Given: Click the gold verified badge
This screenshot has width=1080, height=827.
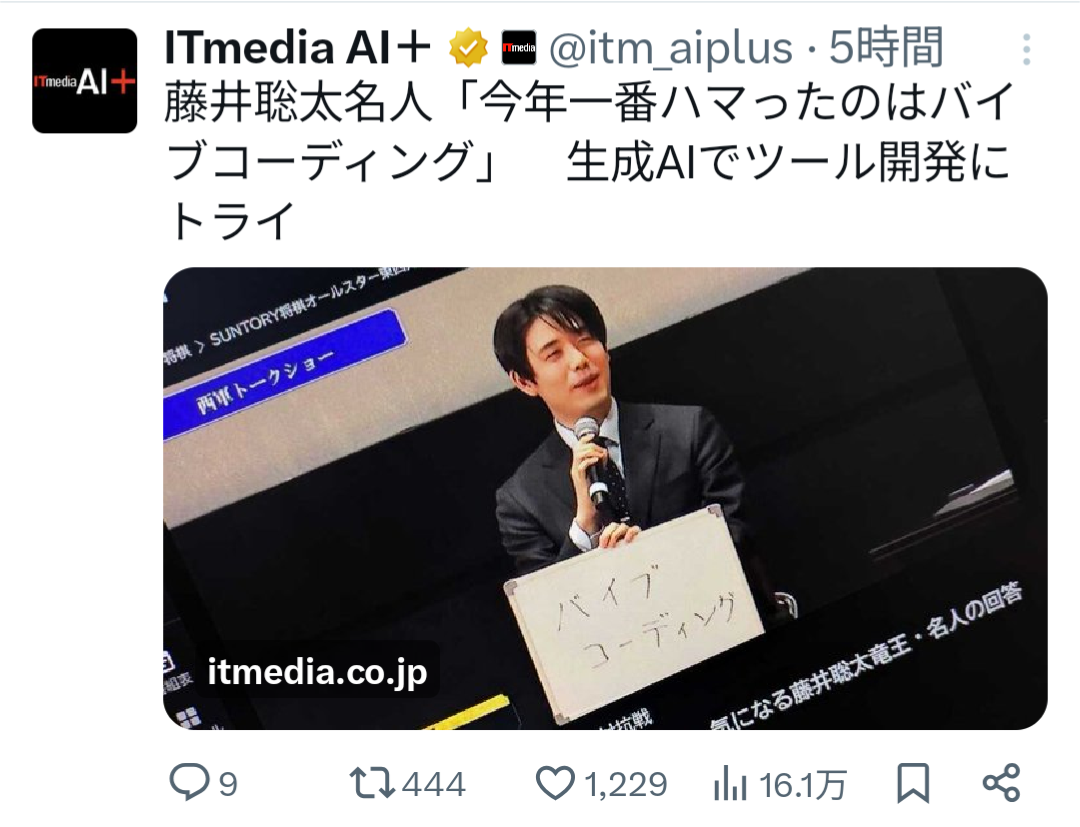Looking at the screenshot, I should [x=468, y=48].
